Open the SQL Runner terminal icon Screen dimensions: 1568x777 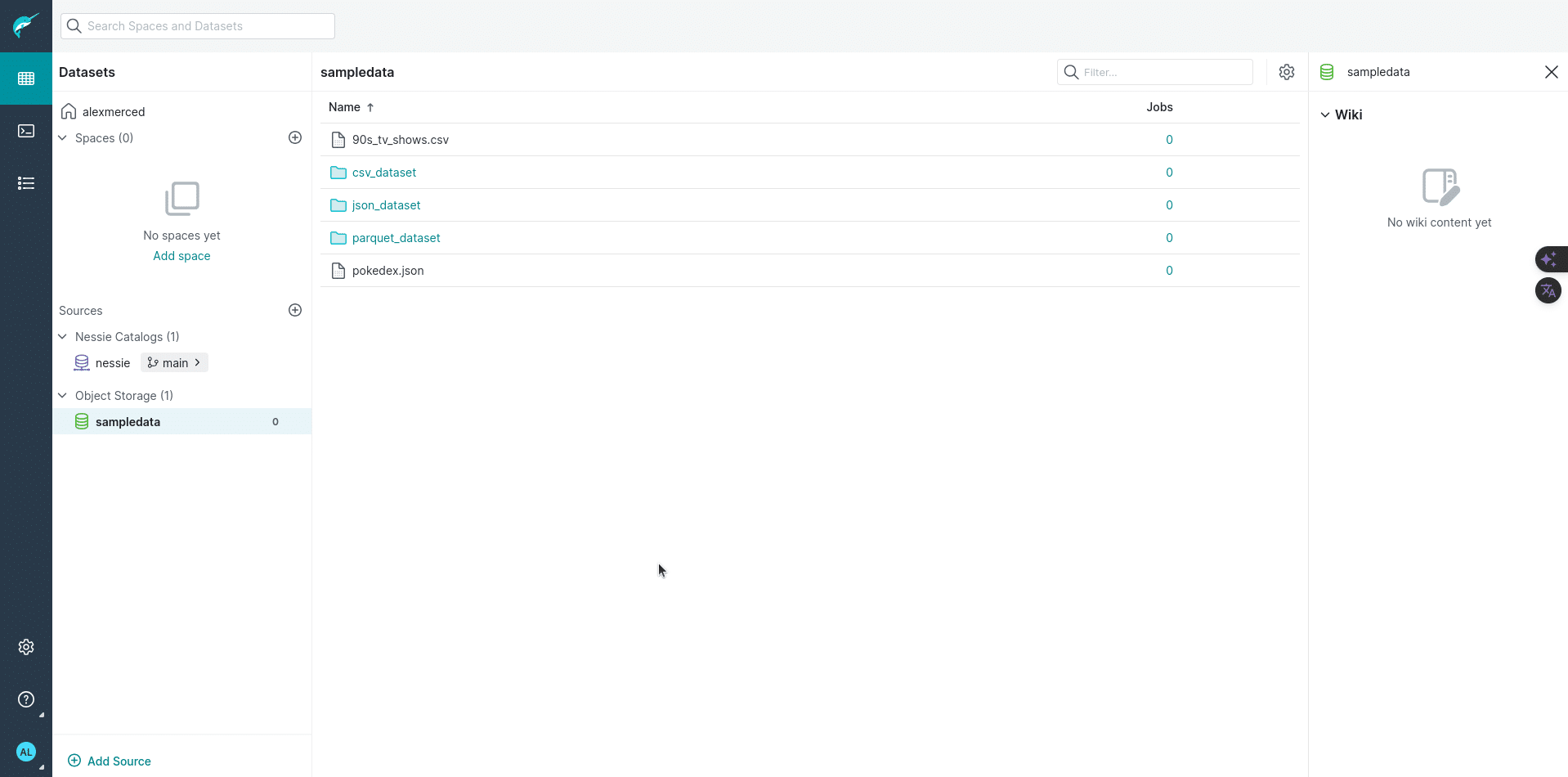[26, 131]
